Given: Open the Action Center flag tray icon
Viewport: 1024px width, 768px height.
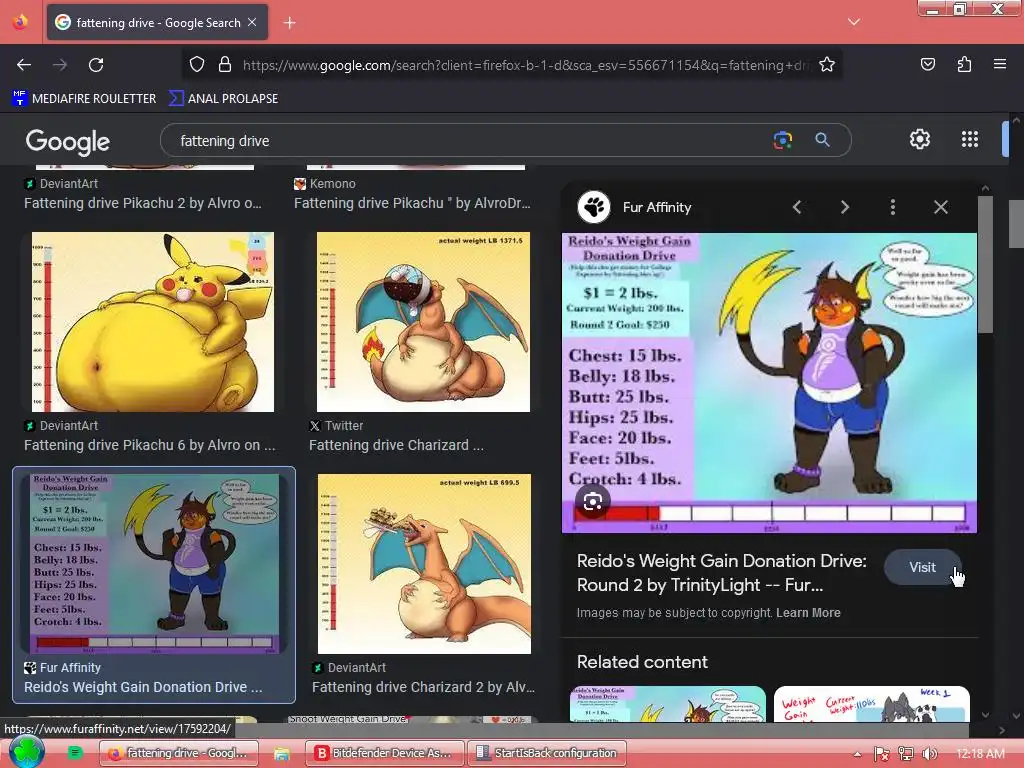Looking at the screenshot, I should click(882, 754).
